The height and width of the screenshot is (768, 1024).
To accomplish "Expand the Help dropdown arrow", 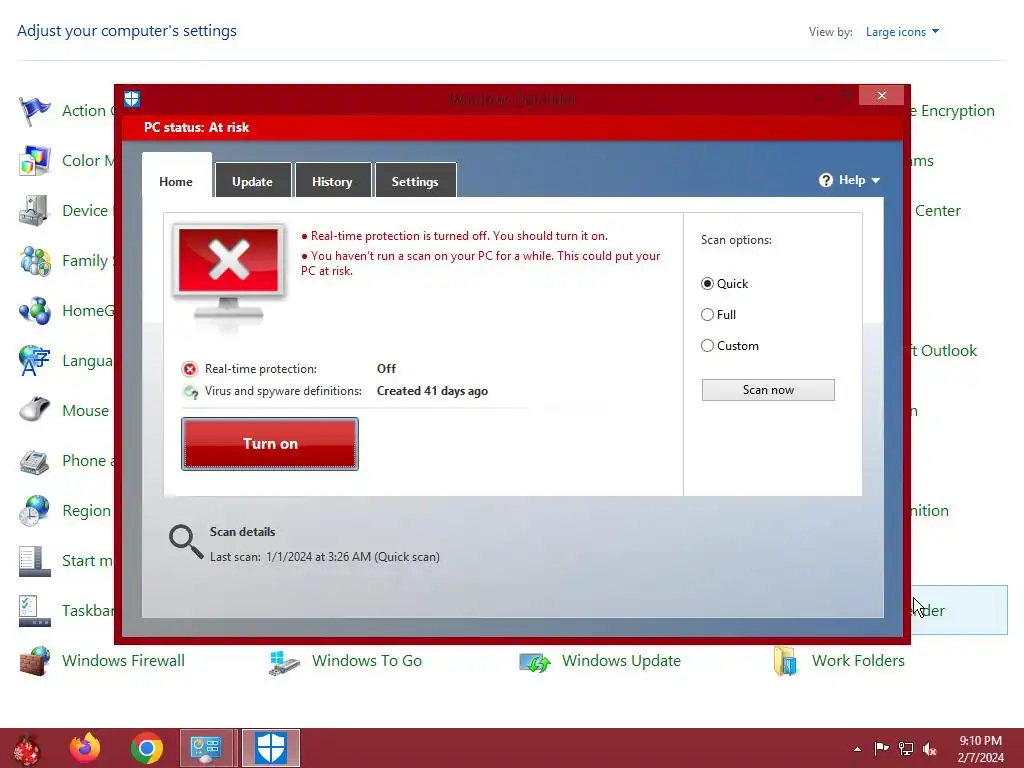I will [x=876, y=181].
